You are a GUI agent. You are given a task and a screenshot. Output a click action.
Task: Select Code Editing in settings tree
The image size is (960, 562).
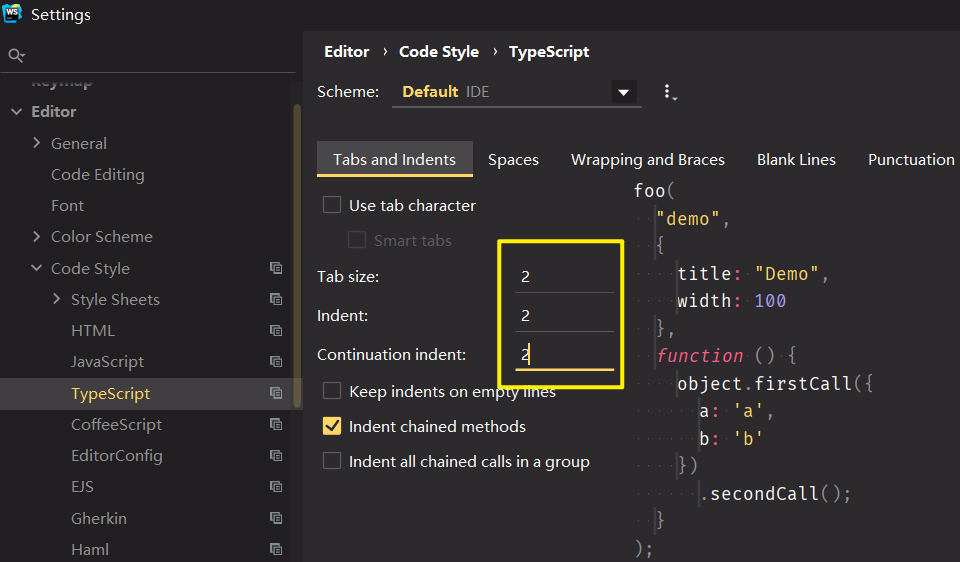pyautogui.click(x=98, y=174)
